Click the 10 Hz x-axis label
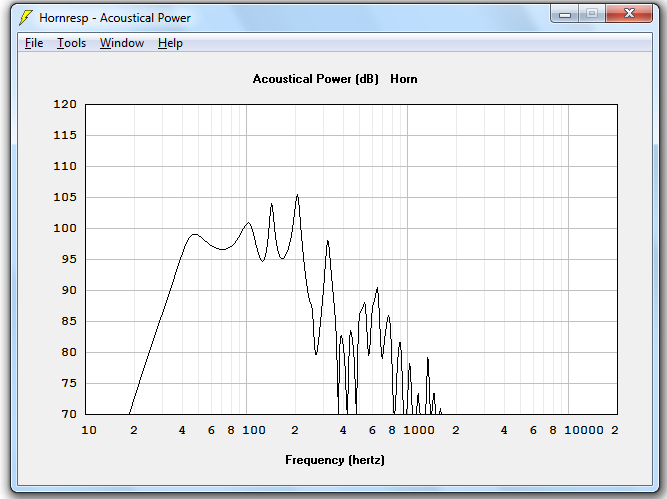 click(89, 431)
